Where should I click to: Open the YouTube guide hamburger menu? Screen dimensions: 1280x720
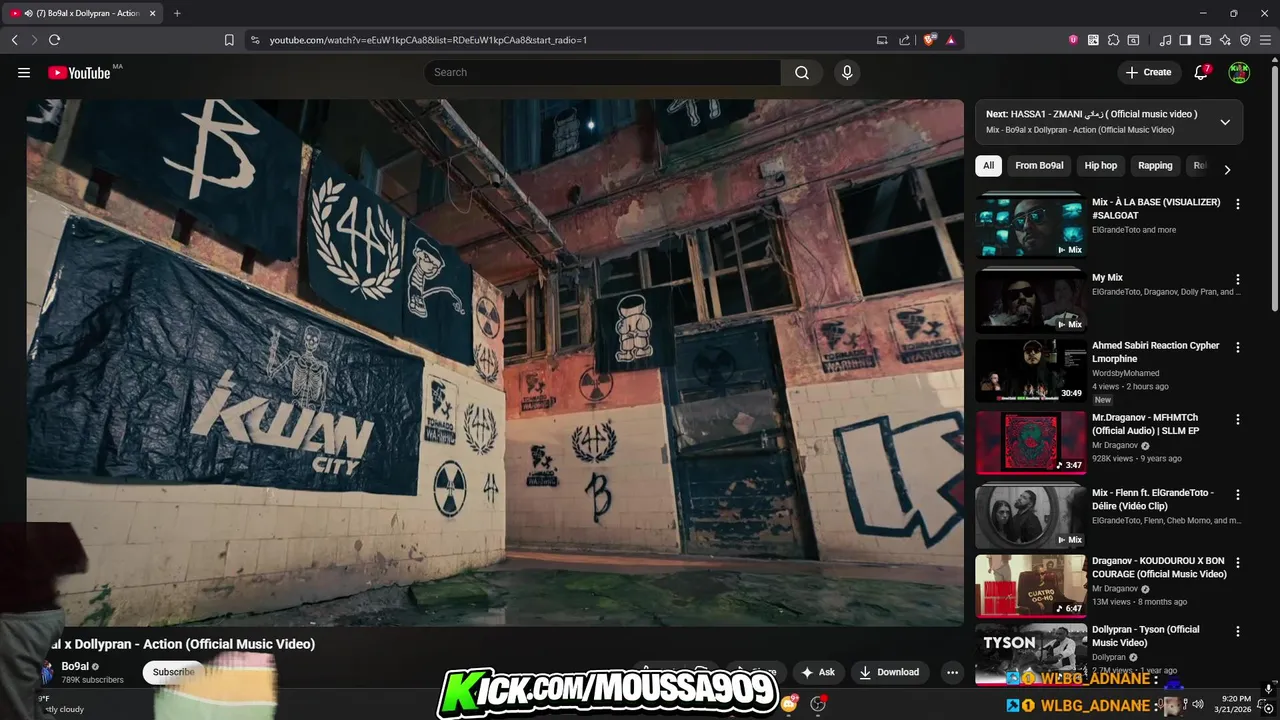[24, 72]
